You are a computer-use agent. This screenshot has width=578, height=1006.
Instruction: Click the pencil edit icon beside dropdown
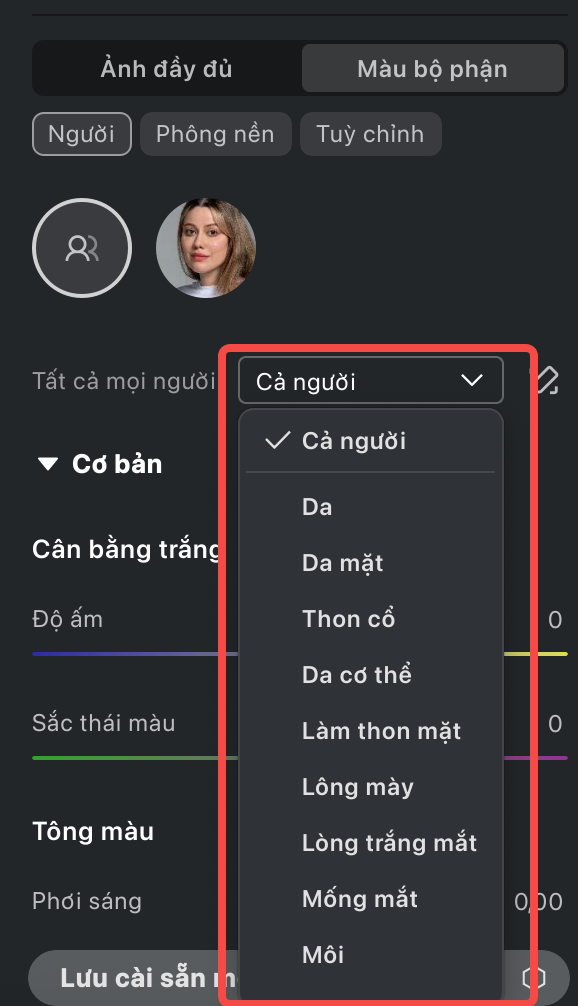coord(549,380)
